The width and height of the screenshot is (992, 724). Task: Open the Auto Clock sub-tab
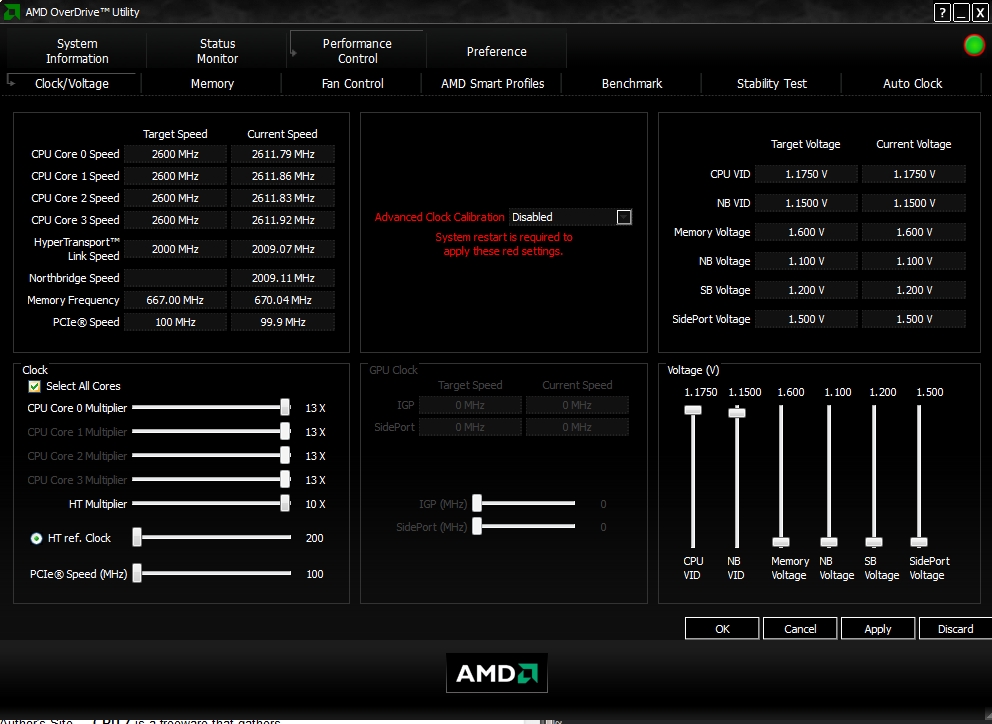tap(912, 84)
